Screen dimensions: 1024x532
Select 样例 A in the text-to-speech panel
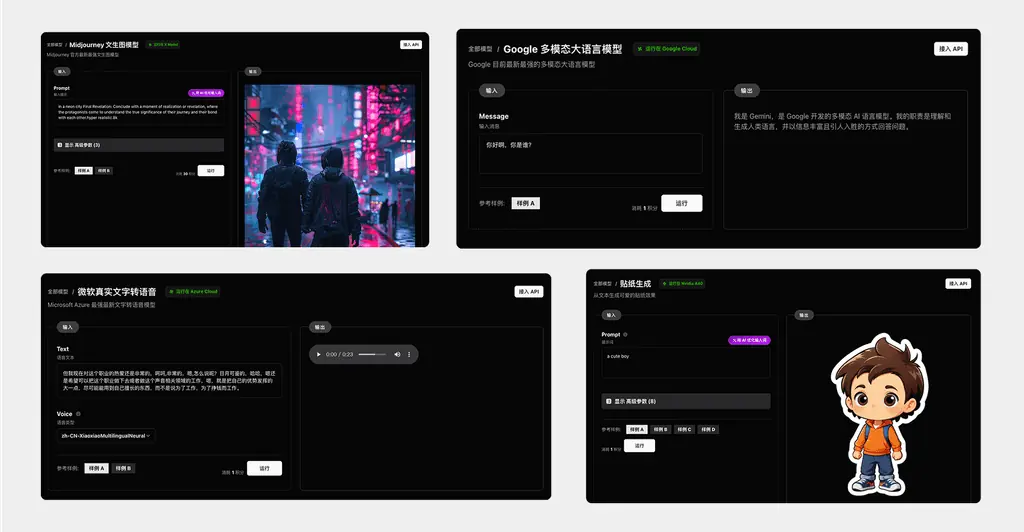point(97,468)
